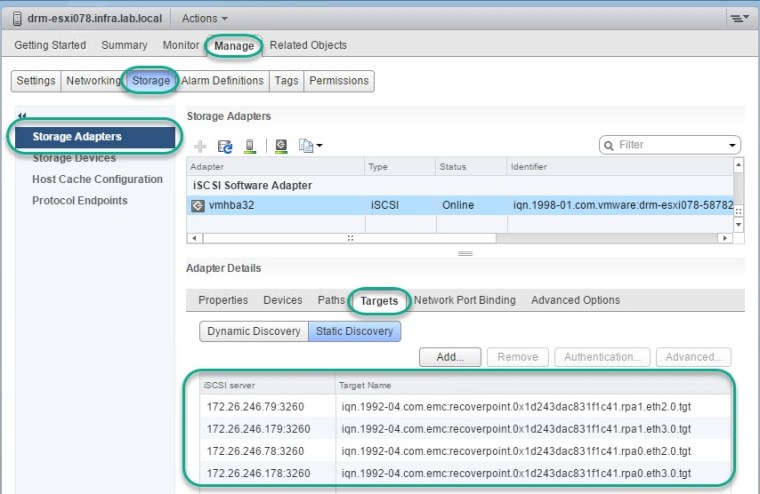Click the rescan storage devices icon
This screenshot has width=760, height=494.
pyautogui.click(x=250, y=146)
